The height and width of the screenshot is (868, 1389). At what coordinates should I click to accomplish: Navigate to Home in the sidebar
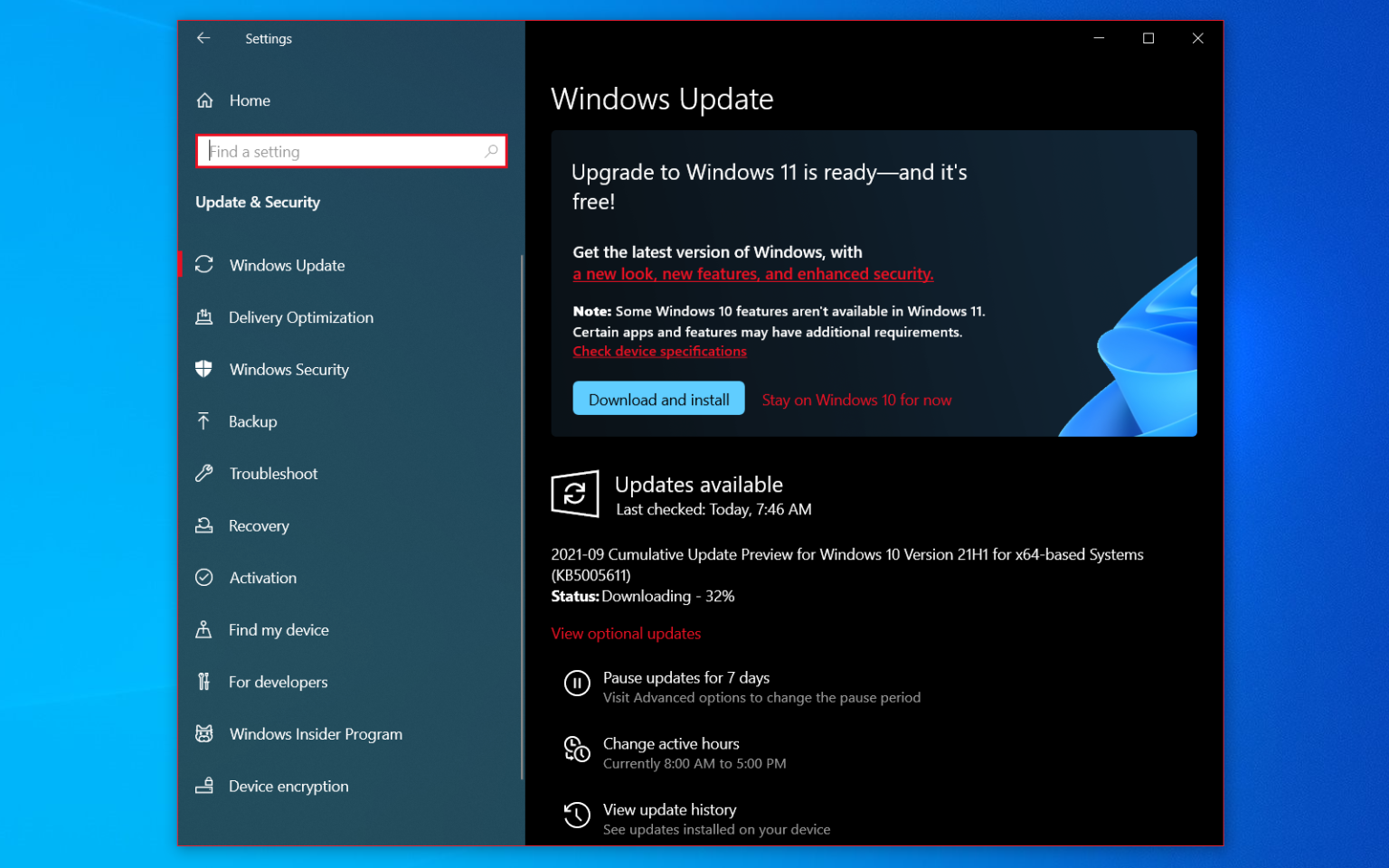(250, 100)
